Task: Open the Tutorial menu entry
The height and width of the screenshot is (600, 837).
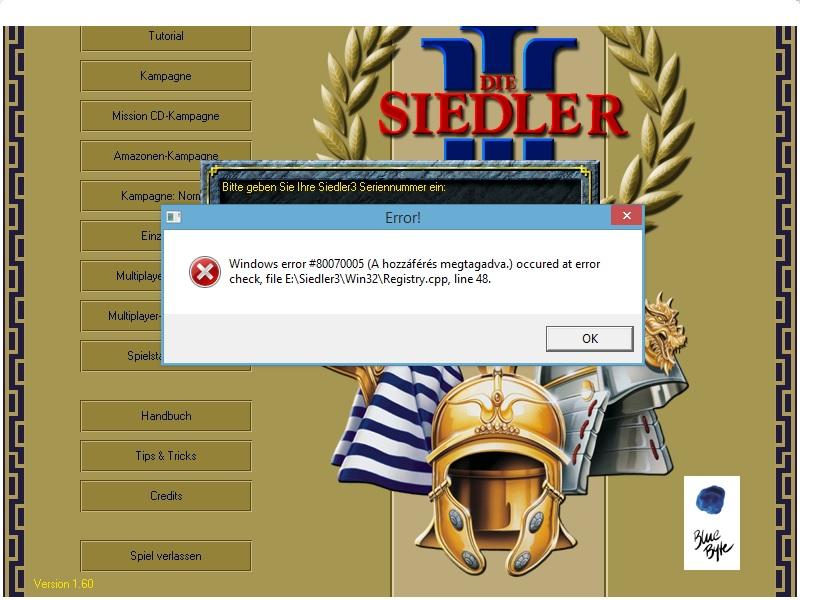Action: (165, 37)
